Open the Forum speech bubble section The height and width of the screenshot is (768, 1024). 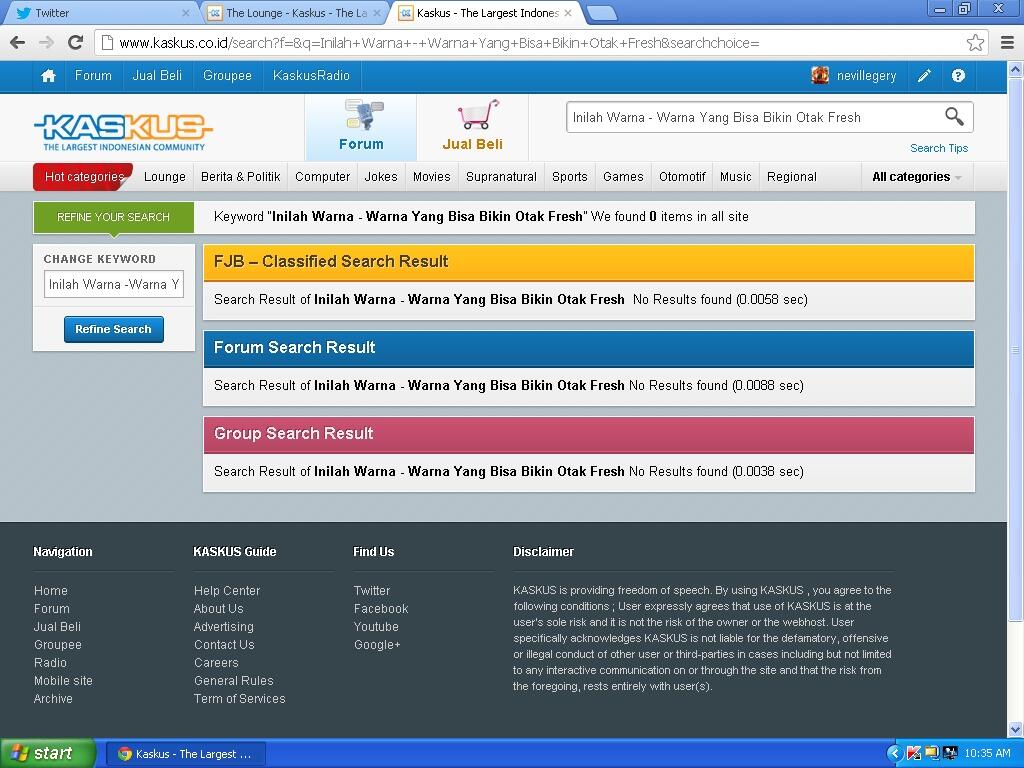point(361,127)
